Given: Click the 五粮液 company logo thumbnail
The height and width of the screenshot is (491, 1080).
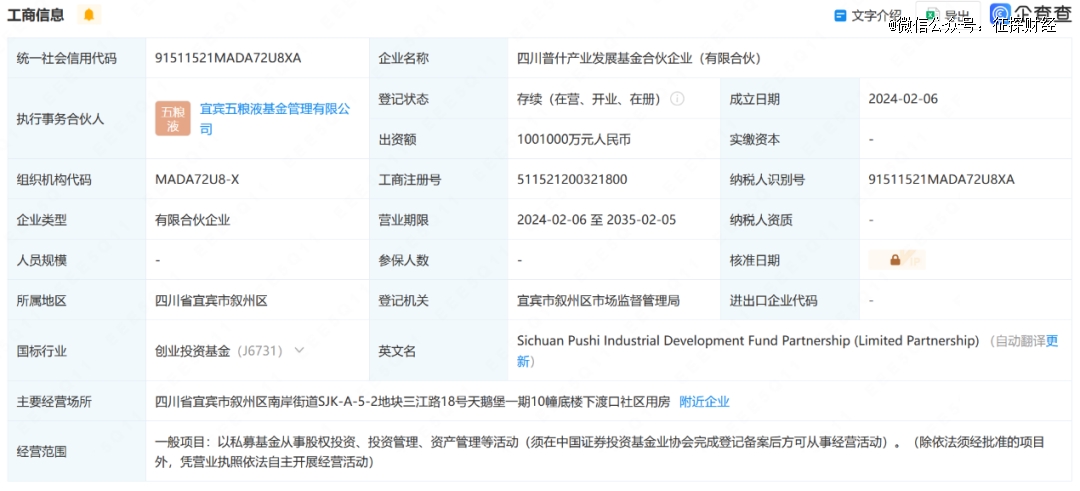Looking at the screenshot, I should [173, 118].
